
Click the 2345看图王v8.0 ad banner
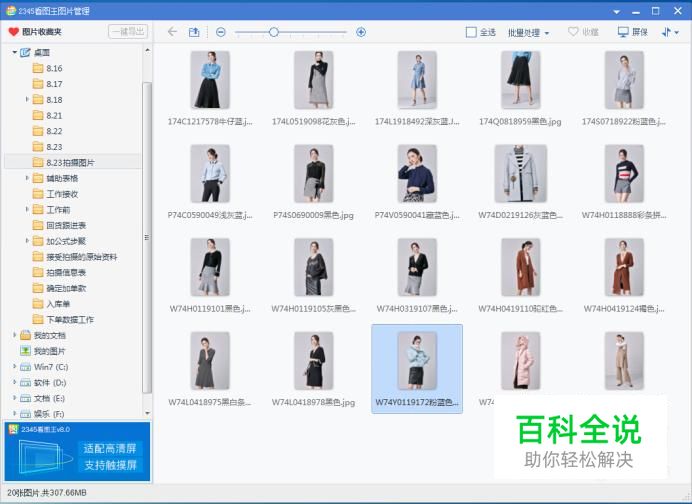(x=77, y=451)
